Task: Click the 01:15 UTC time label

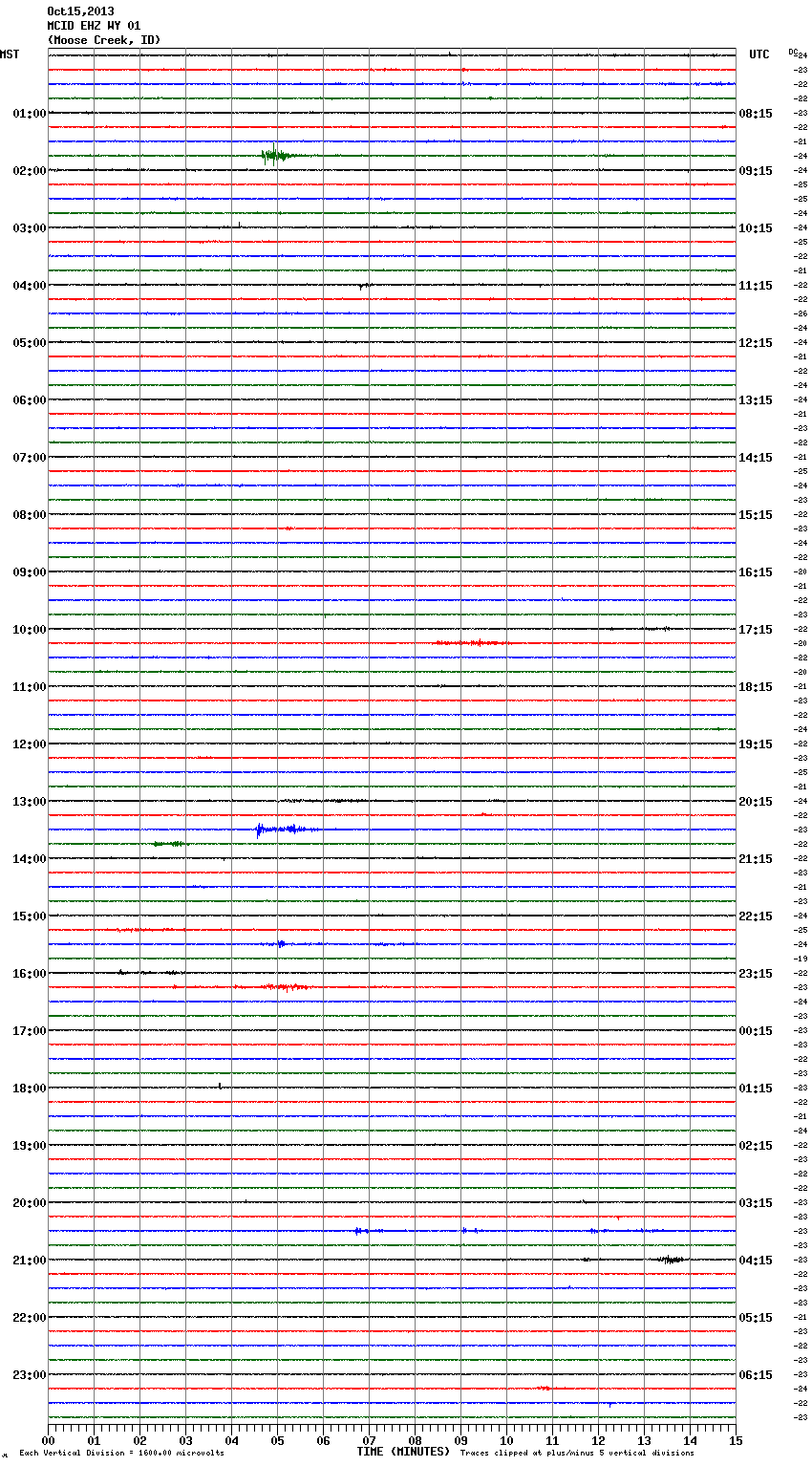Action: tap(756, 1089)
